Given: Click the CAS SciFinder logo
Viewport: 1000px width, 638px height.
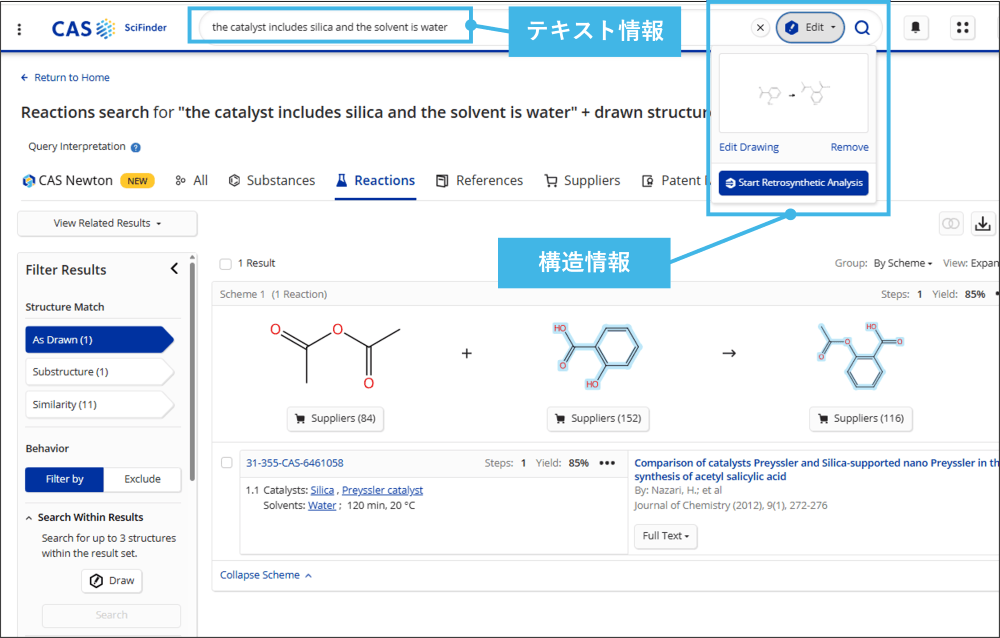Looking at the screenshot, I should pyautogui.click(x=109, y=28).
